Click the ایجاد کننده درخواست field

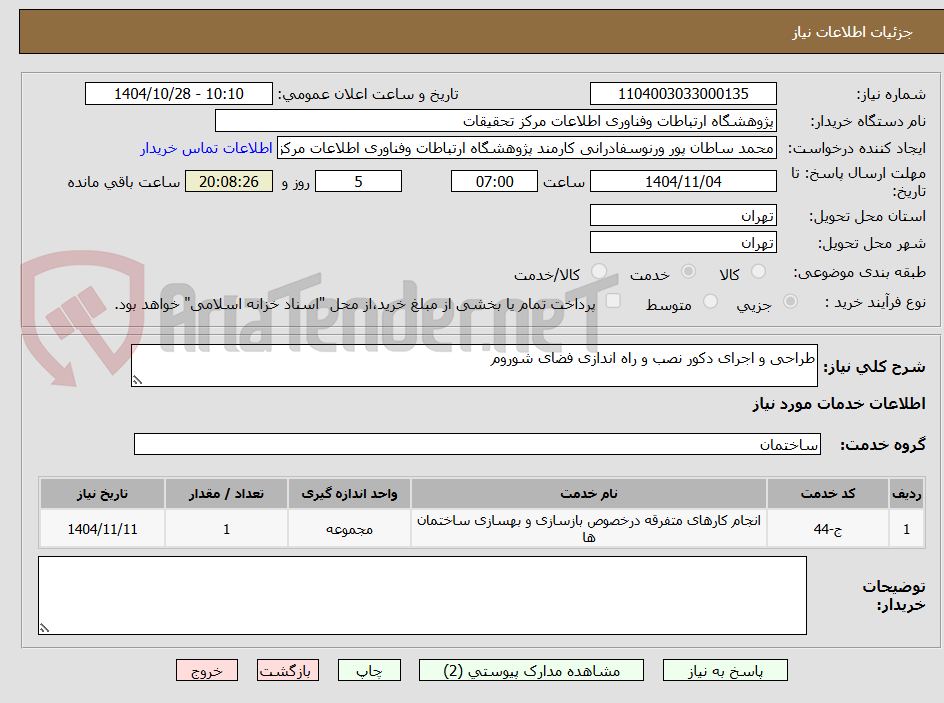[x=527, y=148]
